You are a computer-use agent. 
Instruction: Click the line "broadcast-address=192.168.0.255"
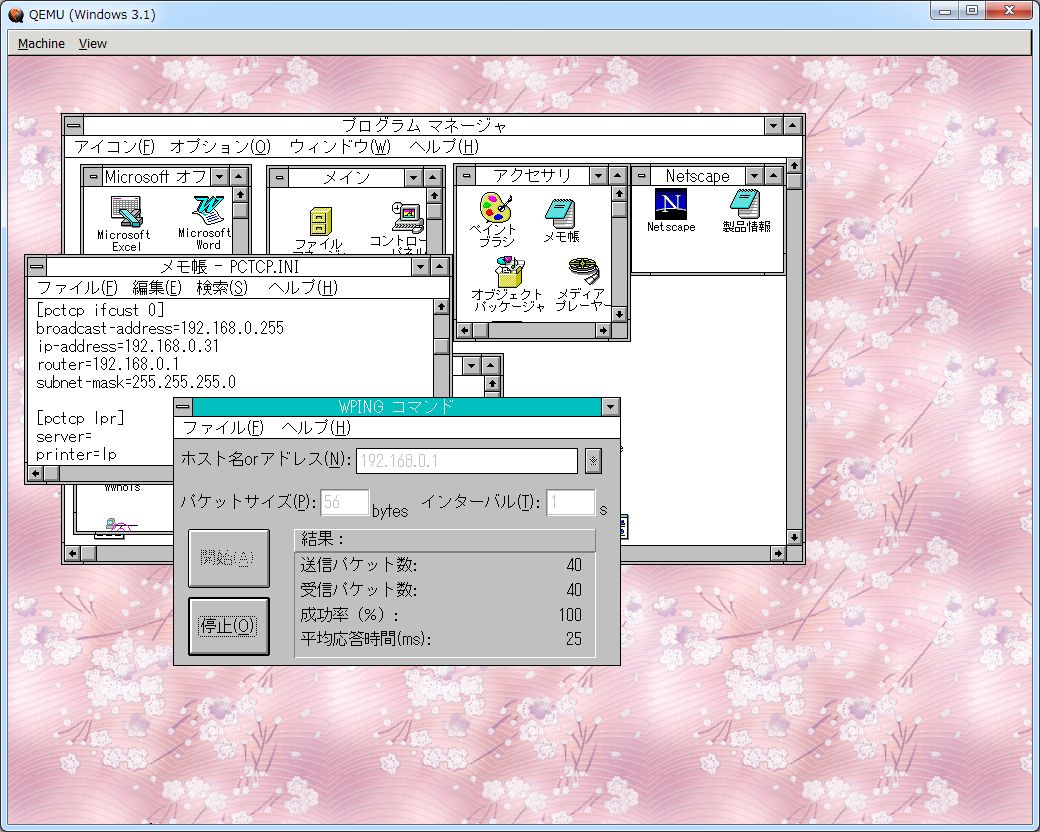pyautogui.click(x=160, y=328)
